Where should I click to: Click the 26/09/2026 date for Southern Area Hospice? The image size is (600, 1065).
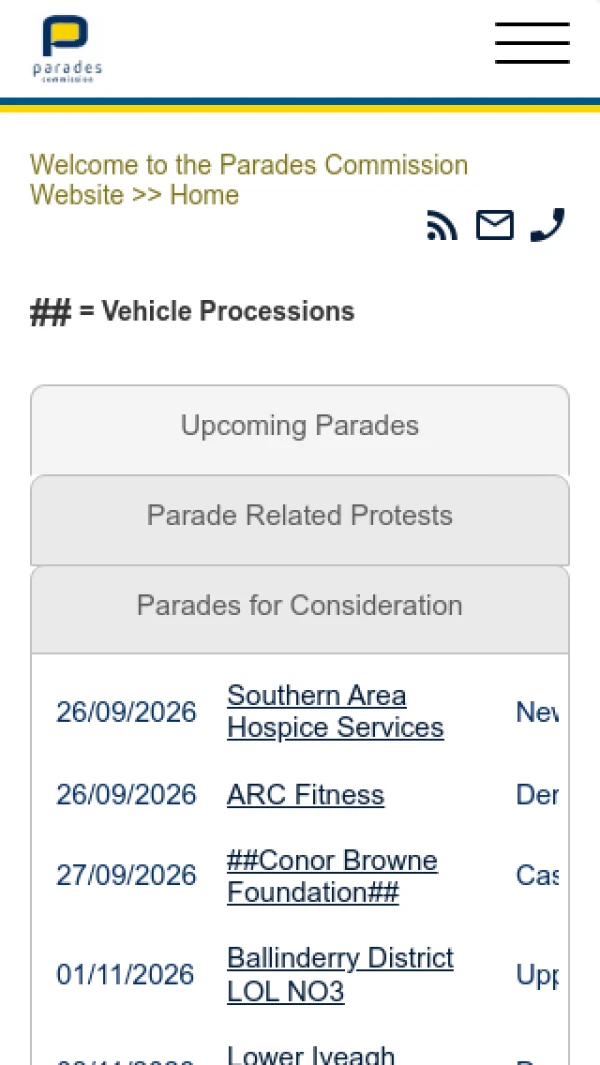(x=126, y=712)
